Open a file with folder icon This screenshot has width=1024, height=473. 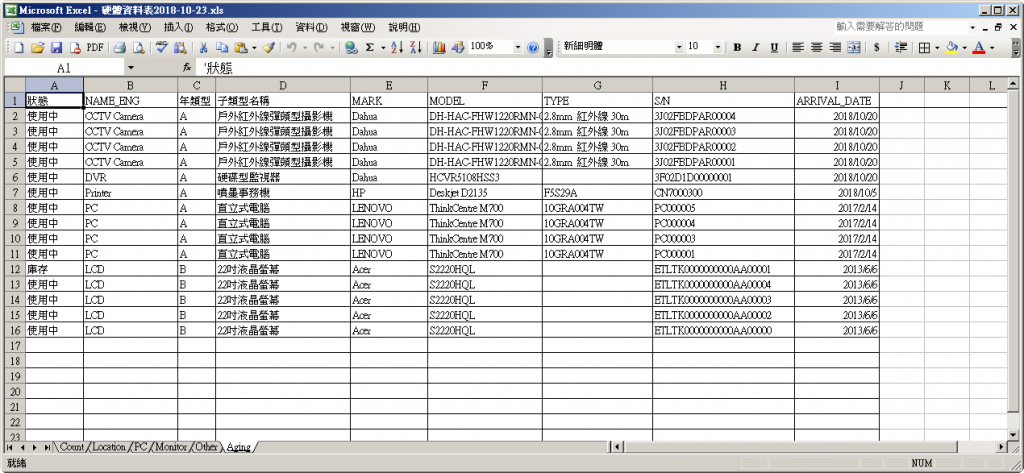37,48
